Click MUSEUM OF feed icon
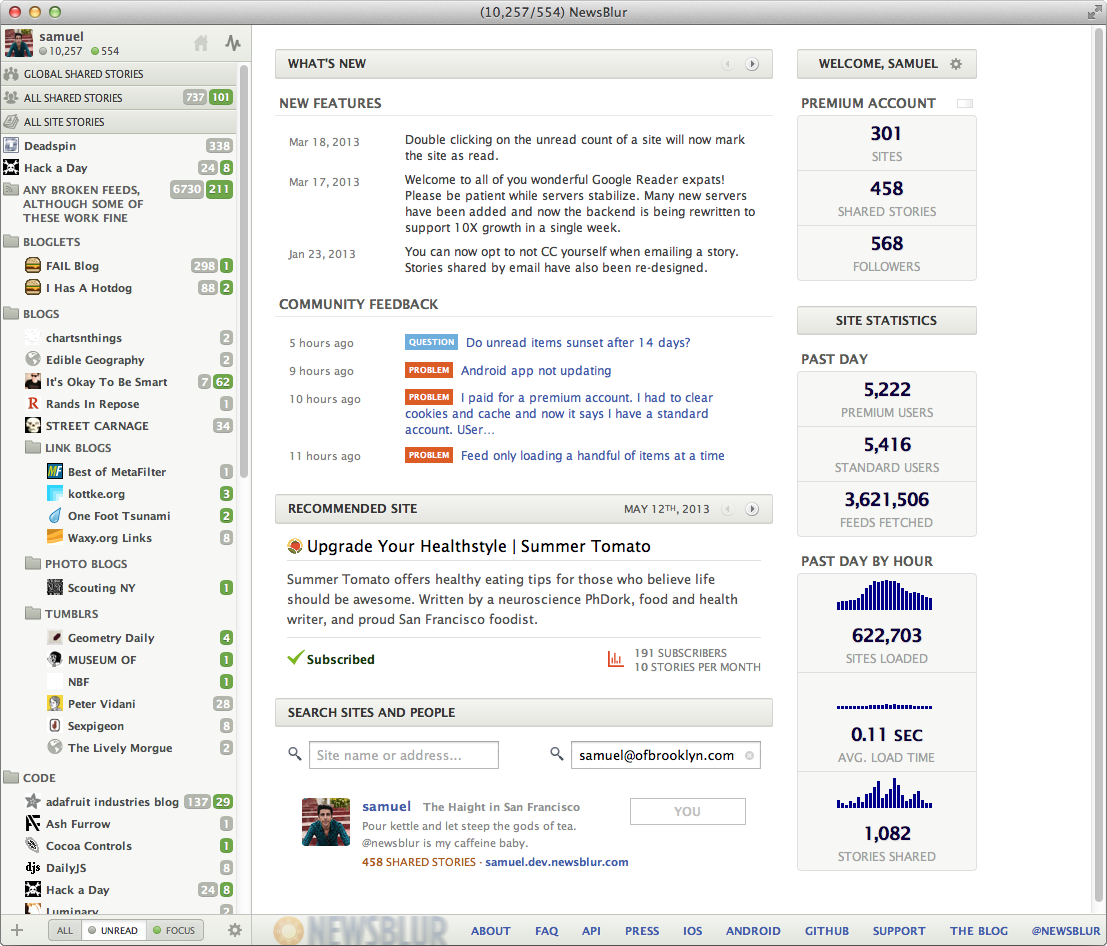Image resolution: width=1107 pixels, height=946 pixels. (54, 659)
